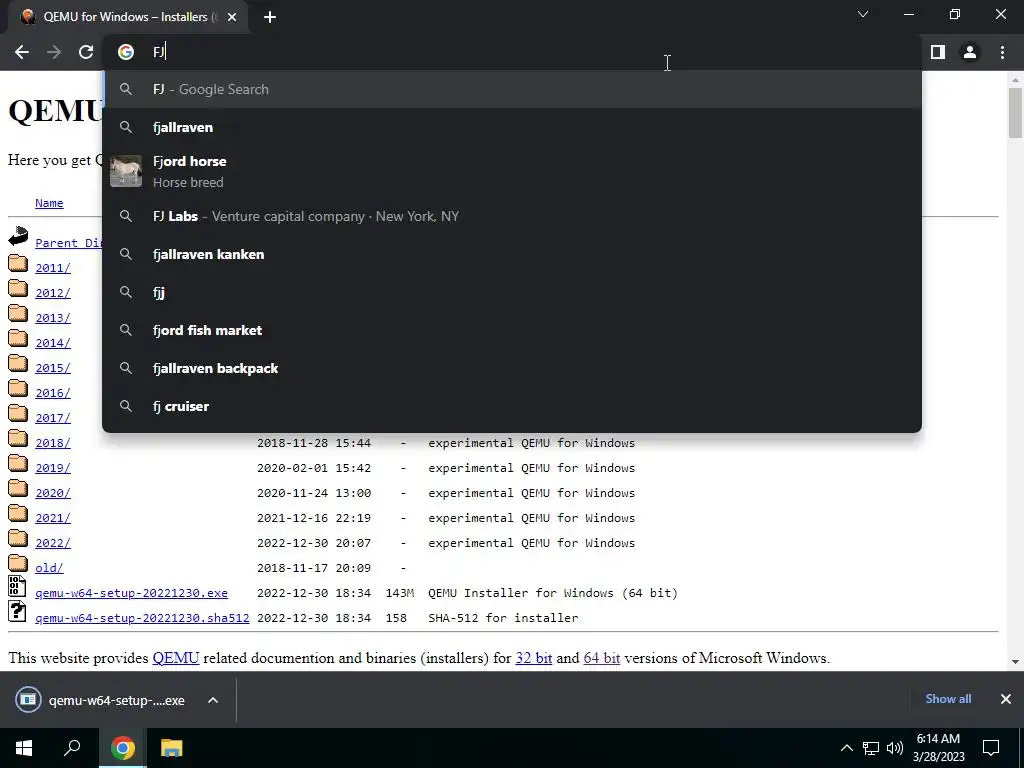Open taskbar Search magnifier
1024x768 pixels.
72,748
